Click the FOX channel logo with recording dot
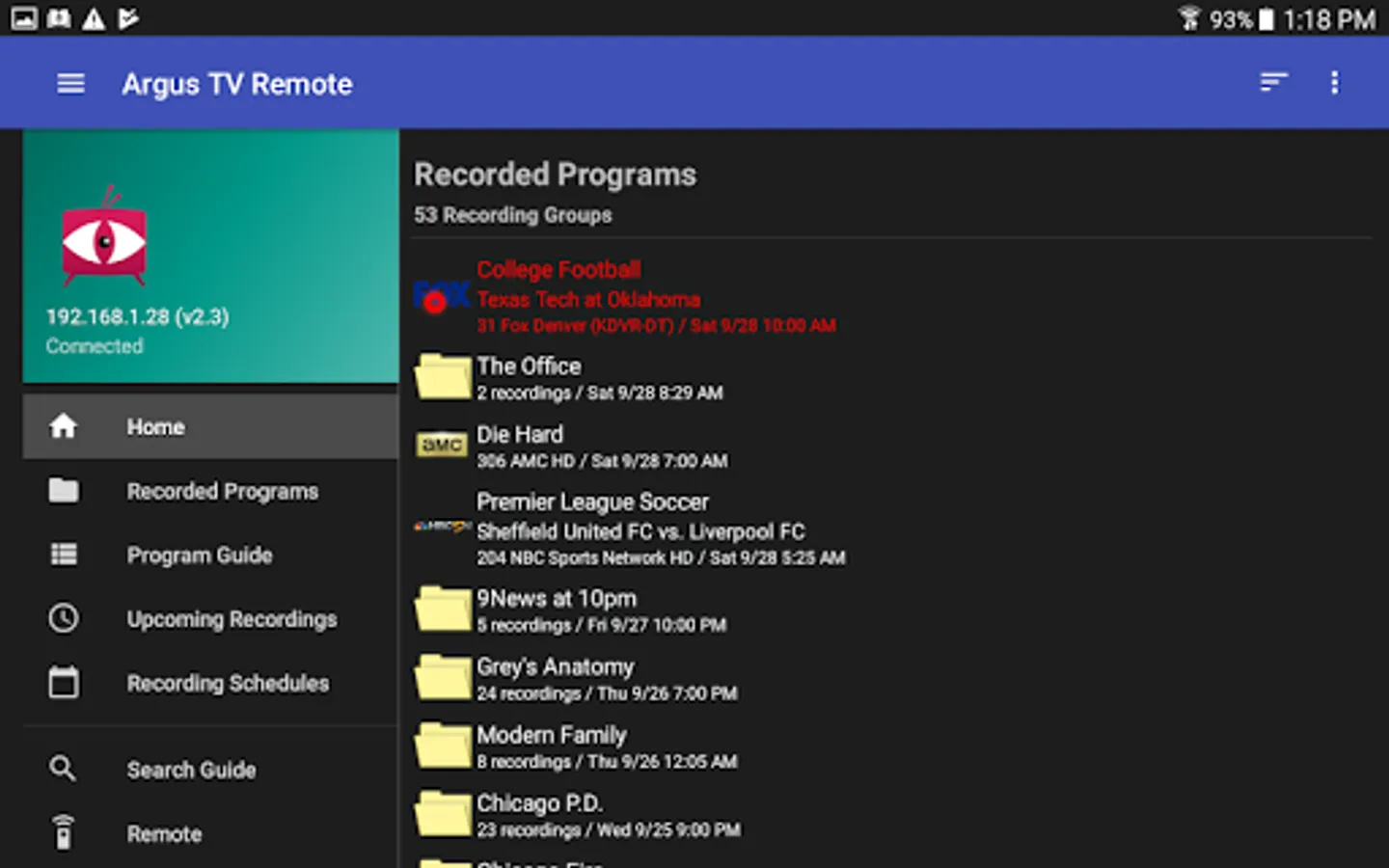The height and width of the screenshot is (868, 1389). 442,296
